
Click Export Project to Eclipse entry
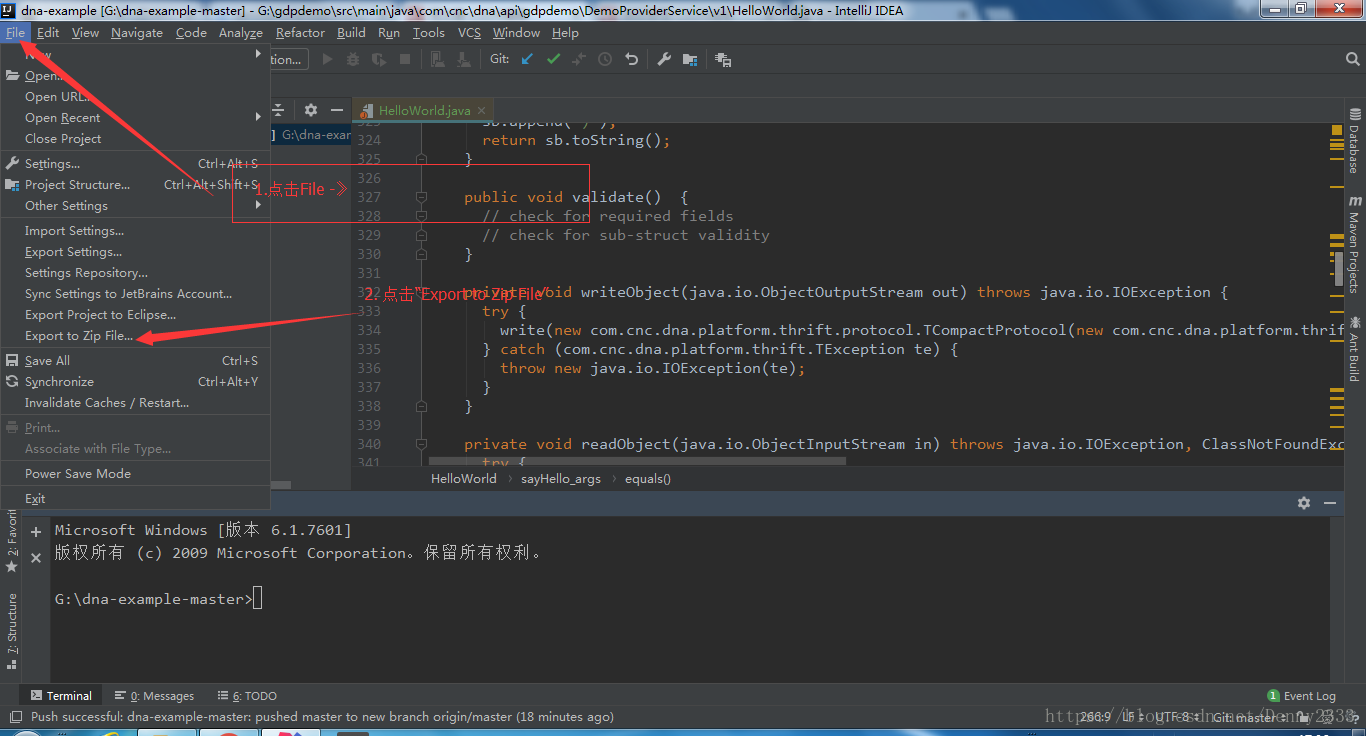(x=135, y=315)
